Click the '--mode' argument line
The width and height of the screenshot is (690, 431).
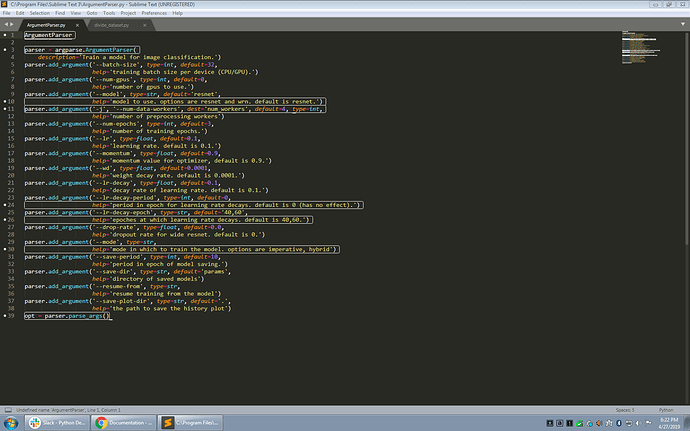(x=90, y=242)
